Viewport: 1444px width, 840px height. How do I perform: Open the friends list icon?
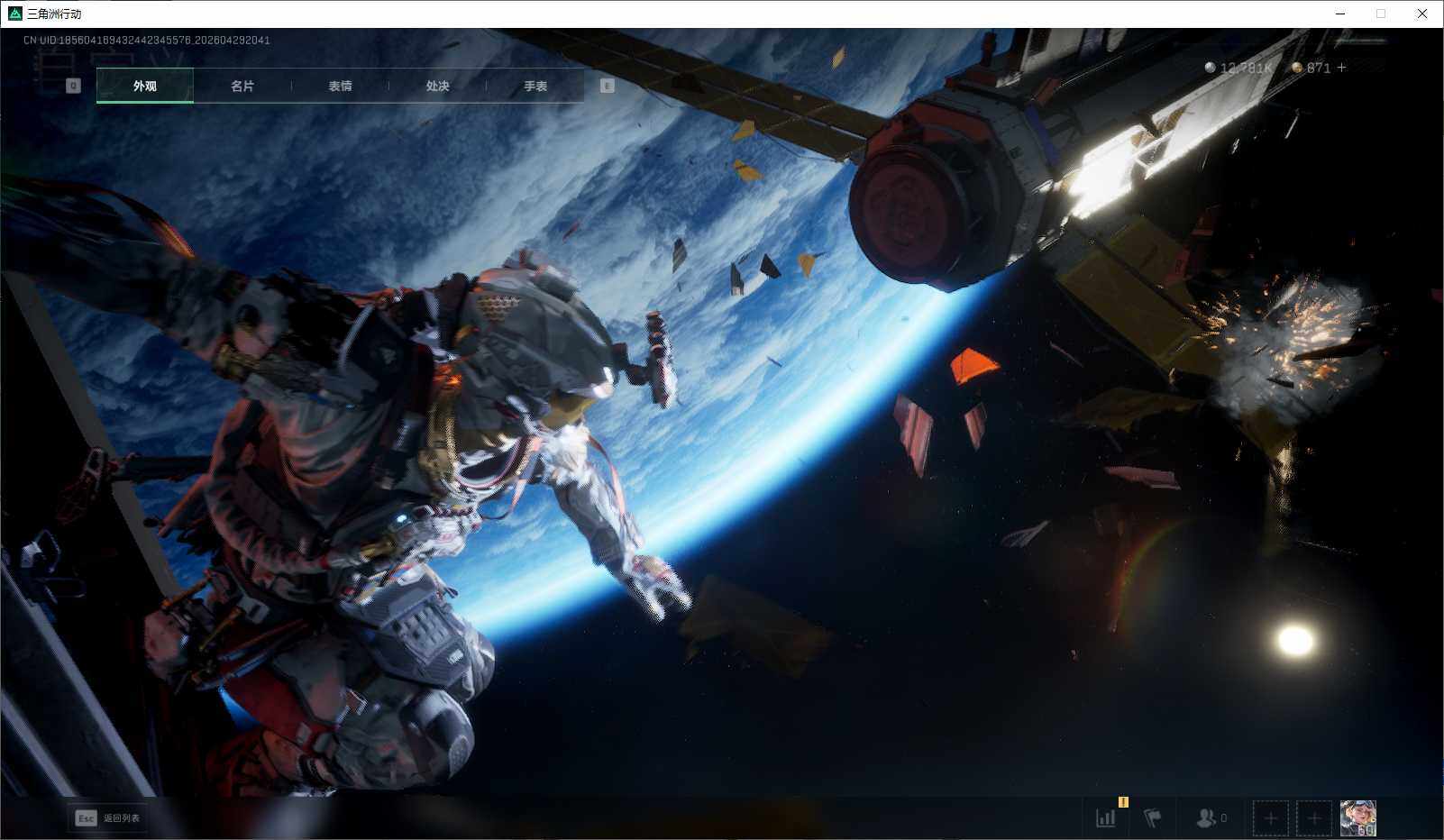(1210, 818)
